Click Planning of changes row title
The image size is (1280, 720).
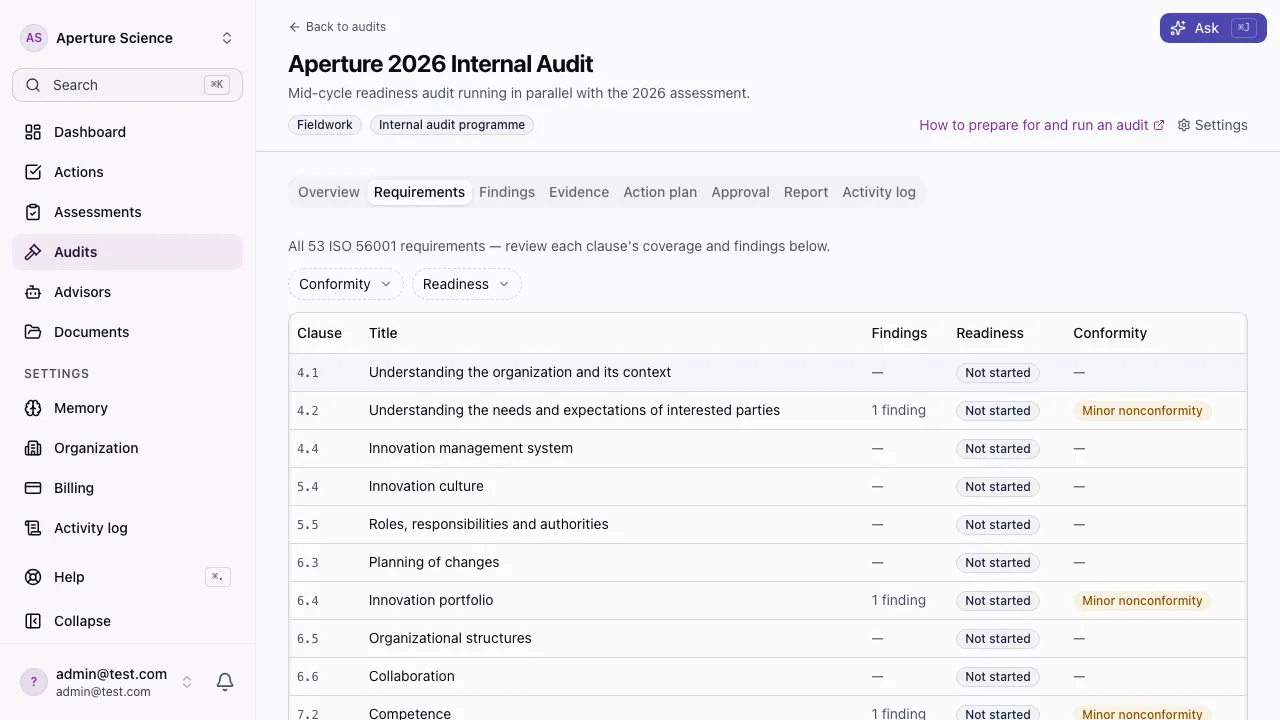click(x=434, y=562)
